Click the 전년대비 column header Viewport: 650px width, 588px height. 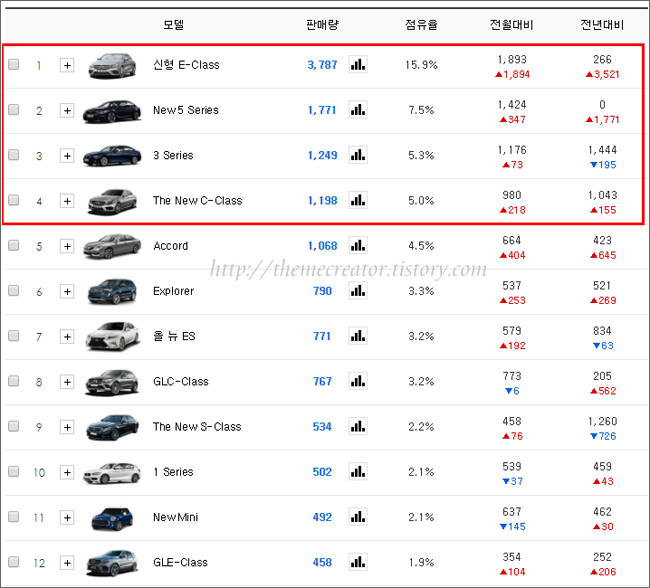tap(602, 24)
